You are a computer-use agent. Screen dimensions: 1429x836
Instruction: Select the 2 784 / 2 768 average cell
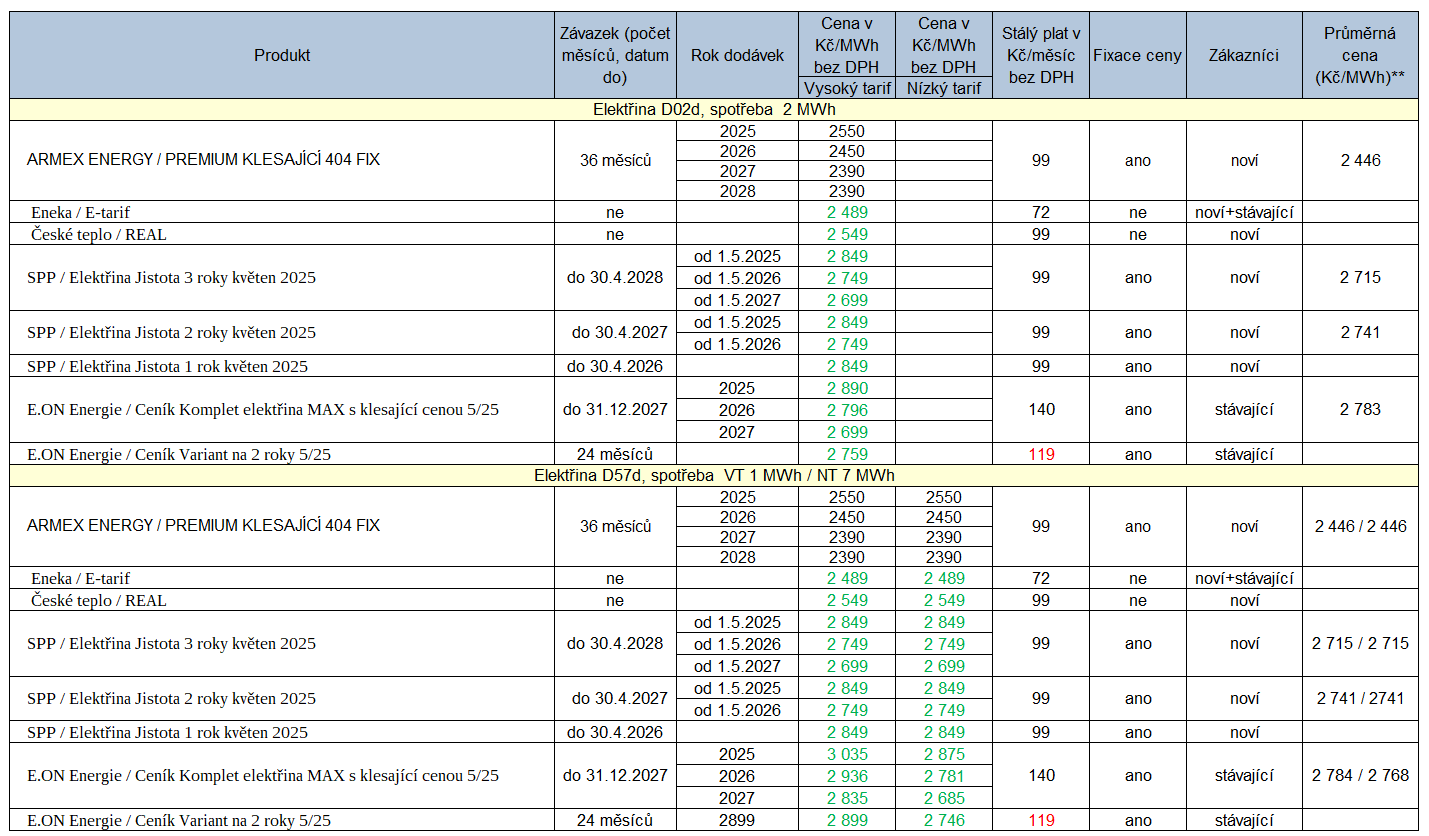click(1360, 775)
